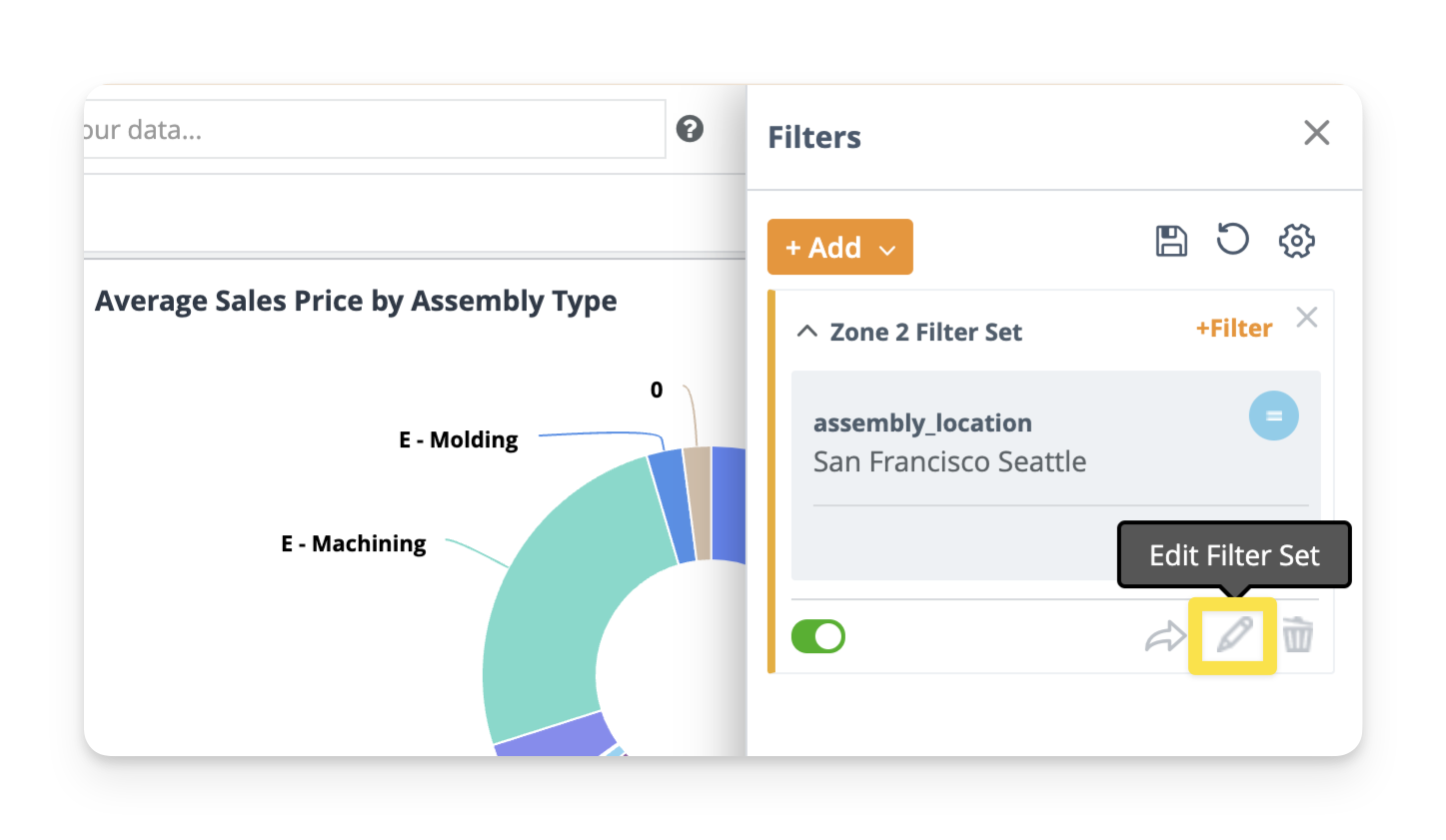Screen dimensions: 1446x840
Task: Save filters with the floppy disk icon
Action: (x=1171, y=241)
